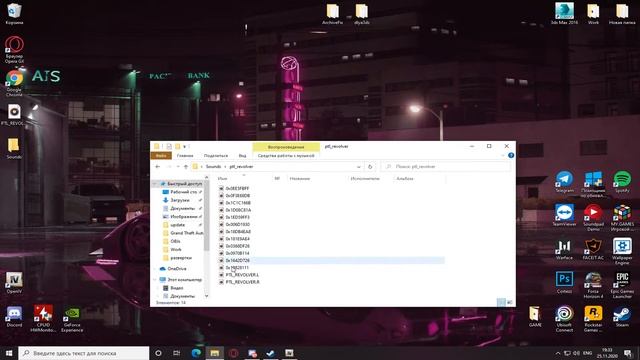Collapse Этот компьютер tree node
This screenshot has height=360, width=640.
point(155,280)
